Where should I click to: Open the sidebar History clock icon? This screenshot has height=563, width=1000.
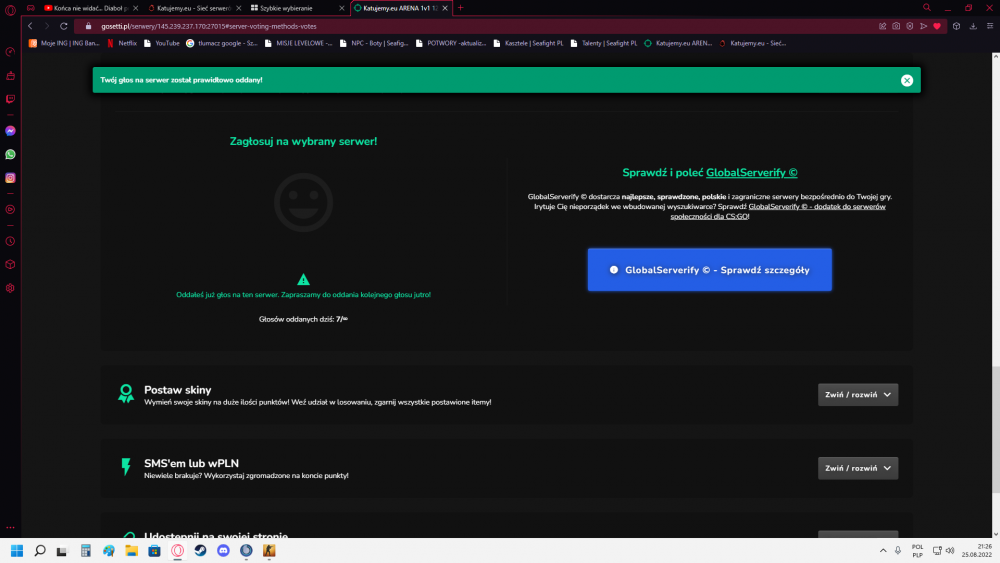[x=10, y=241]
